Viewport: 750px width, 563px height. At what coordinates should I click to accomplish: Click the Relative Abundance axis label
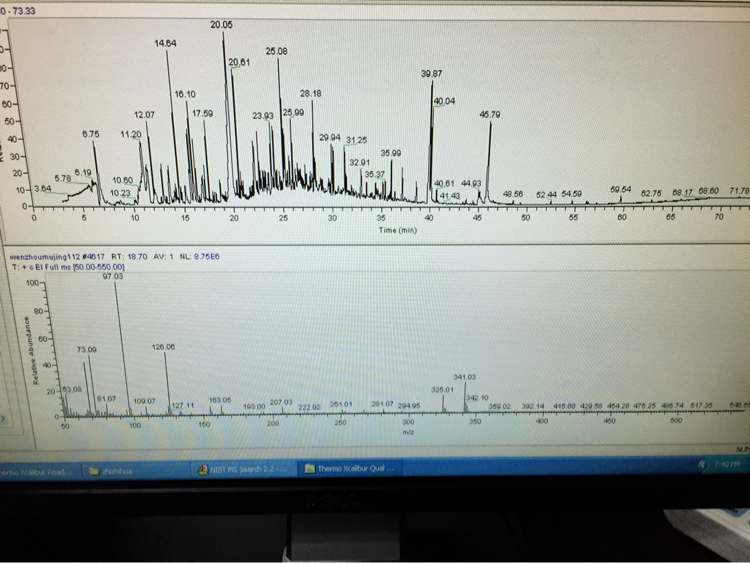(x=33, y=351)
